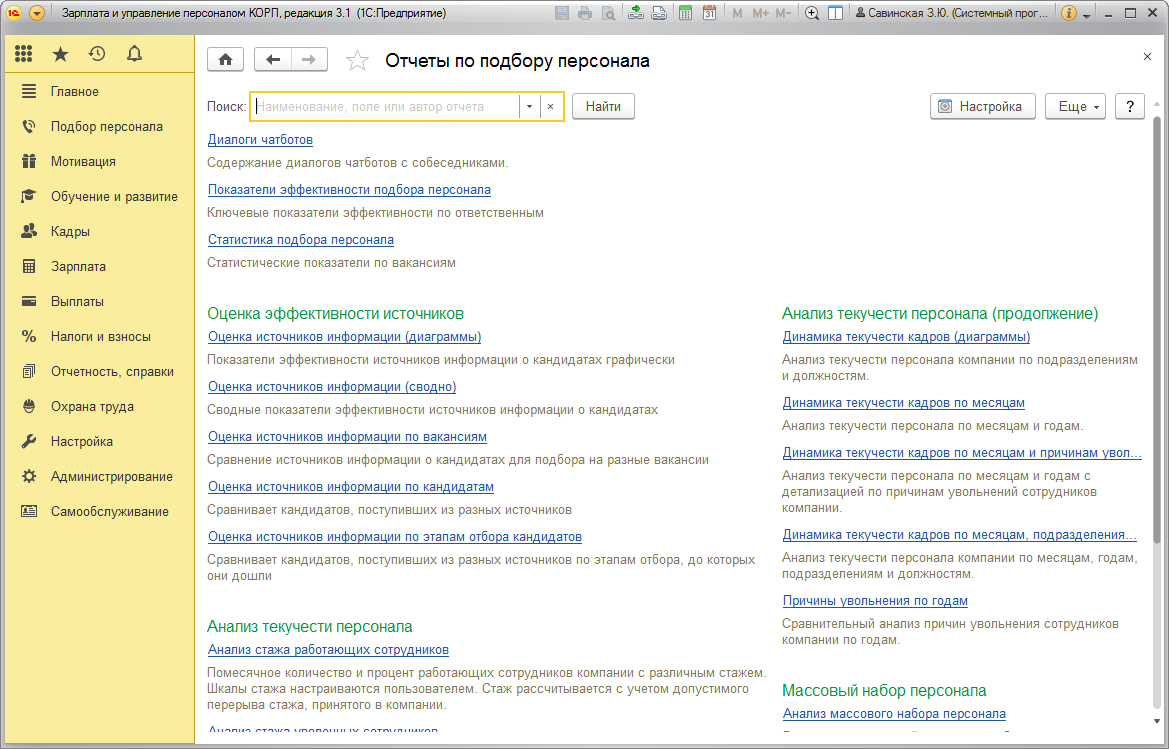Viewport: 1169px width, 749px height.
Task: Open the Охрана труда section
Action: (99, 407)
